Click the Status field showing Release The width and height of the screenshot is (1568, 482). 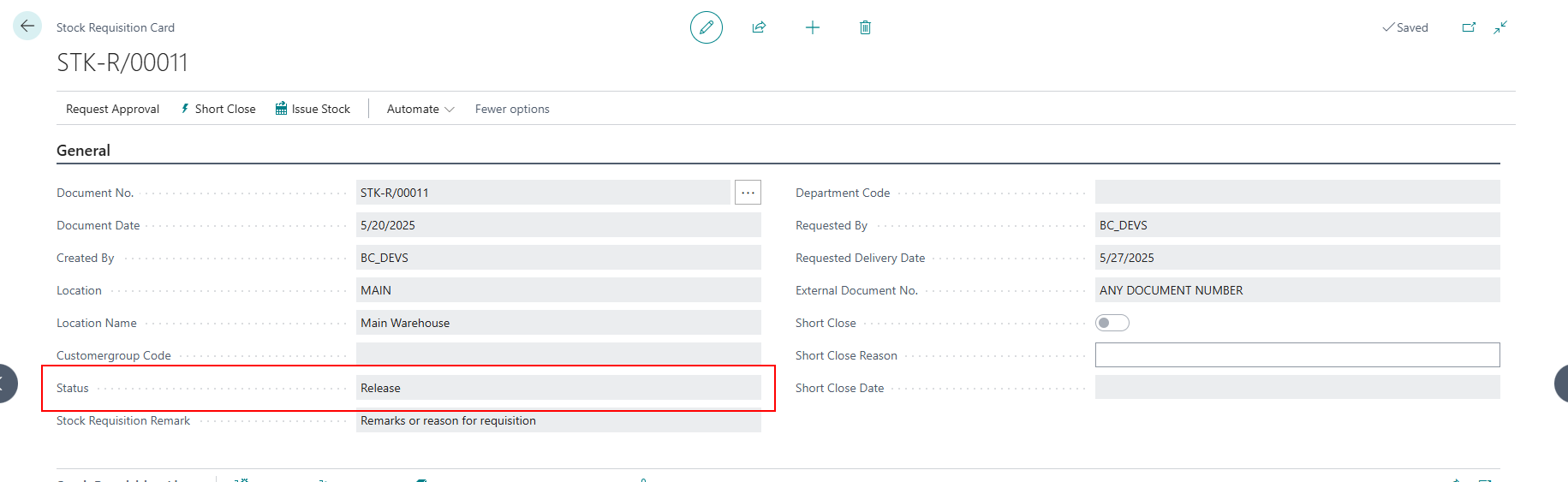[x=557, y=388]
